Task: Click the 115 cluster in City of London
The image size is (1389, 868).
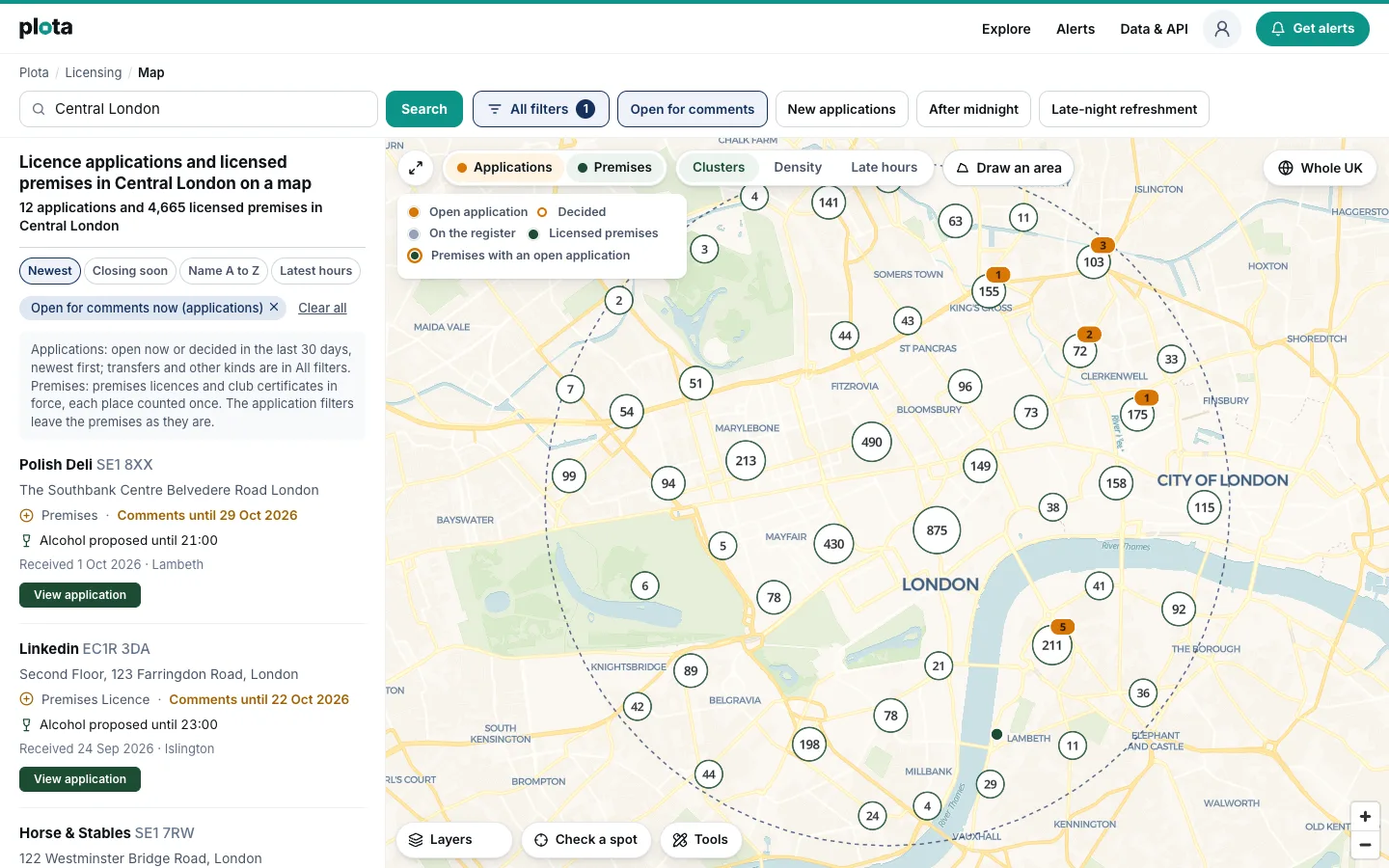Action: point(1205,507)
